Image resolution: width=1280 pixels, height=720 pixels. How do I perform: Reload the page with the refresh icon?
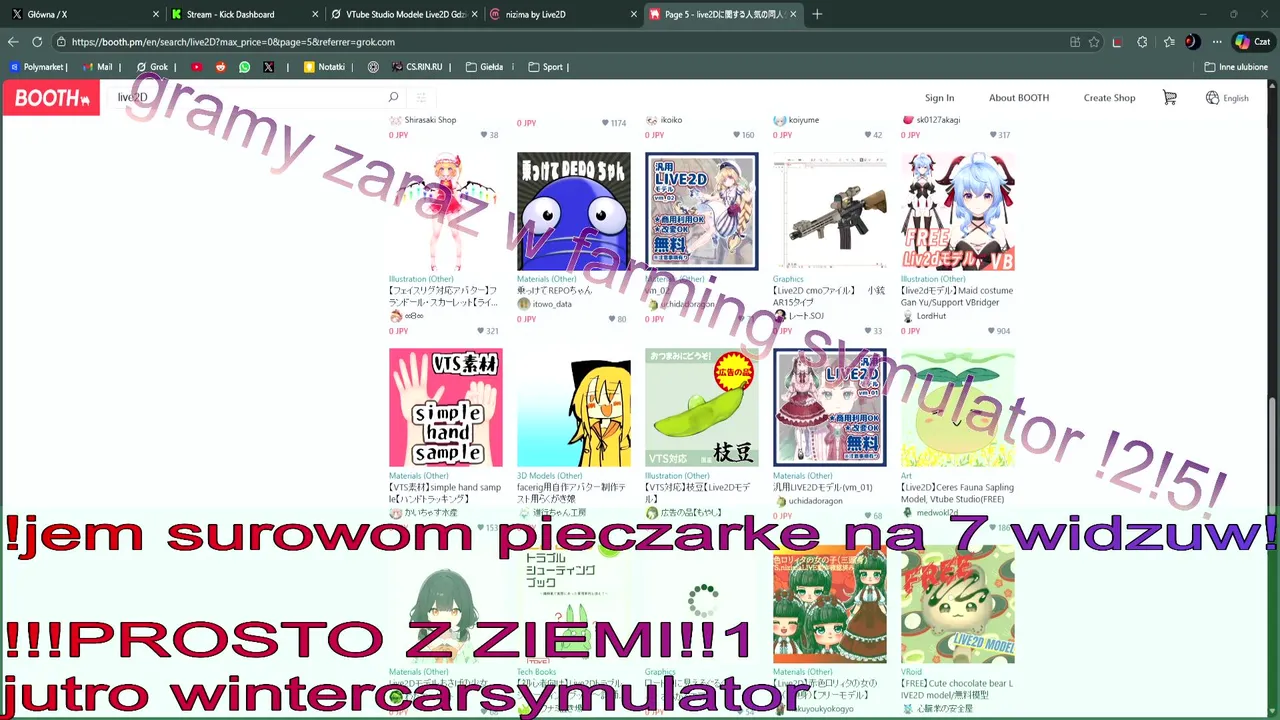point(37,42)
